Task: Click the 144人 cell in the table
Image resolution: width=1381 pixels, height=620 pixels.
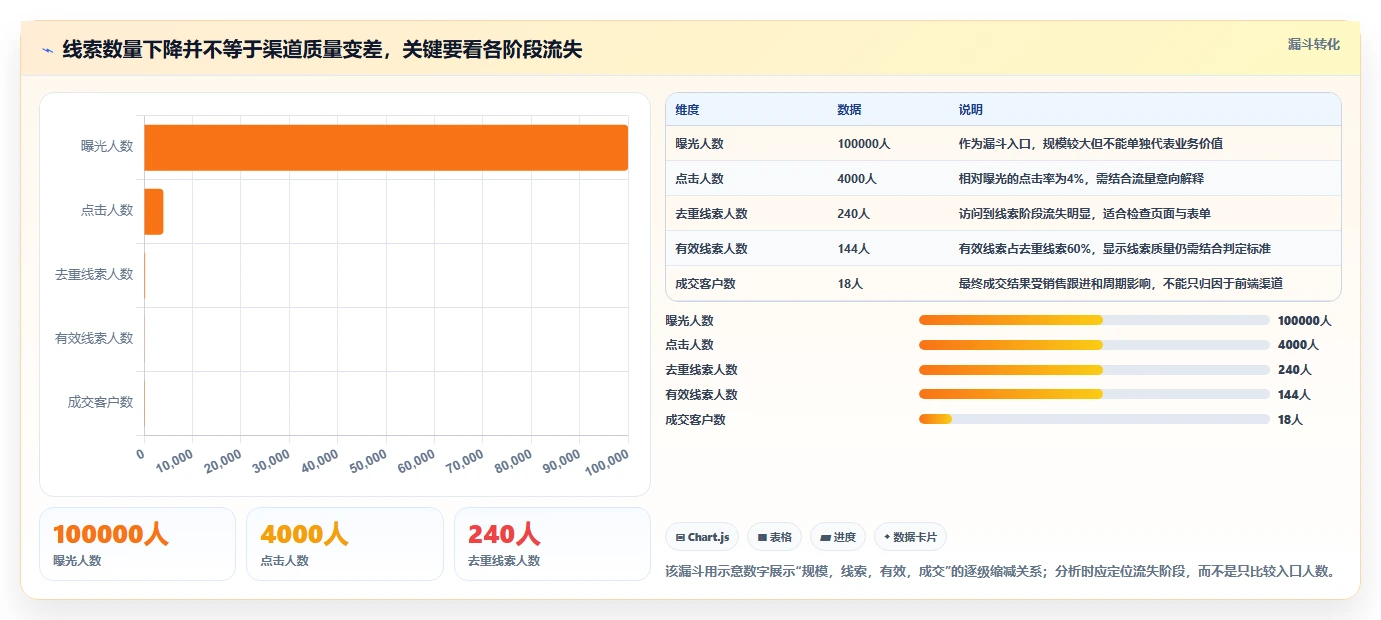Action: pos(854,248)
